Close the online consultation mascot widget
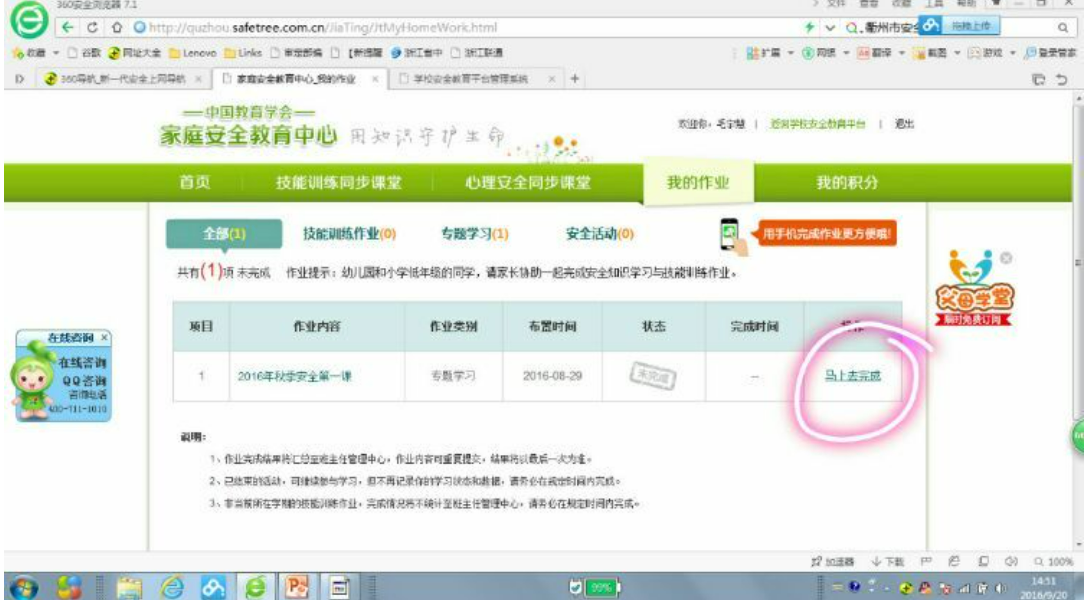Screen dimensions: 1086x600 pyautogui.click(x=105, y=338)
